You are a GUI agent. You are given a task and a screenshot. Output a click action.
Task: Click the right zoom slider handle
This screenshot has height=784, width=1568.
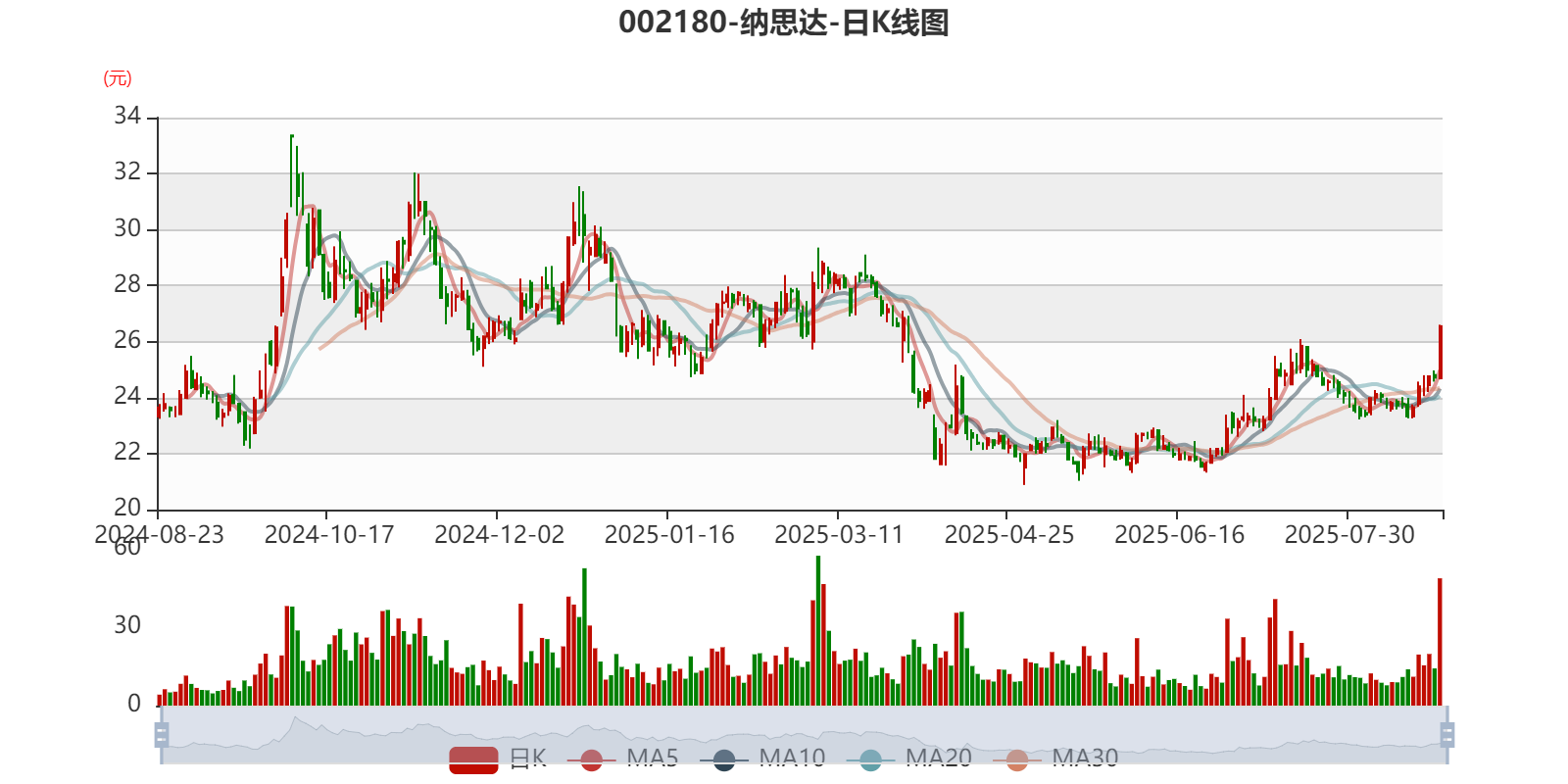click(x=1447, y=734)
